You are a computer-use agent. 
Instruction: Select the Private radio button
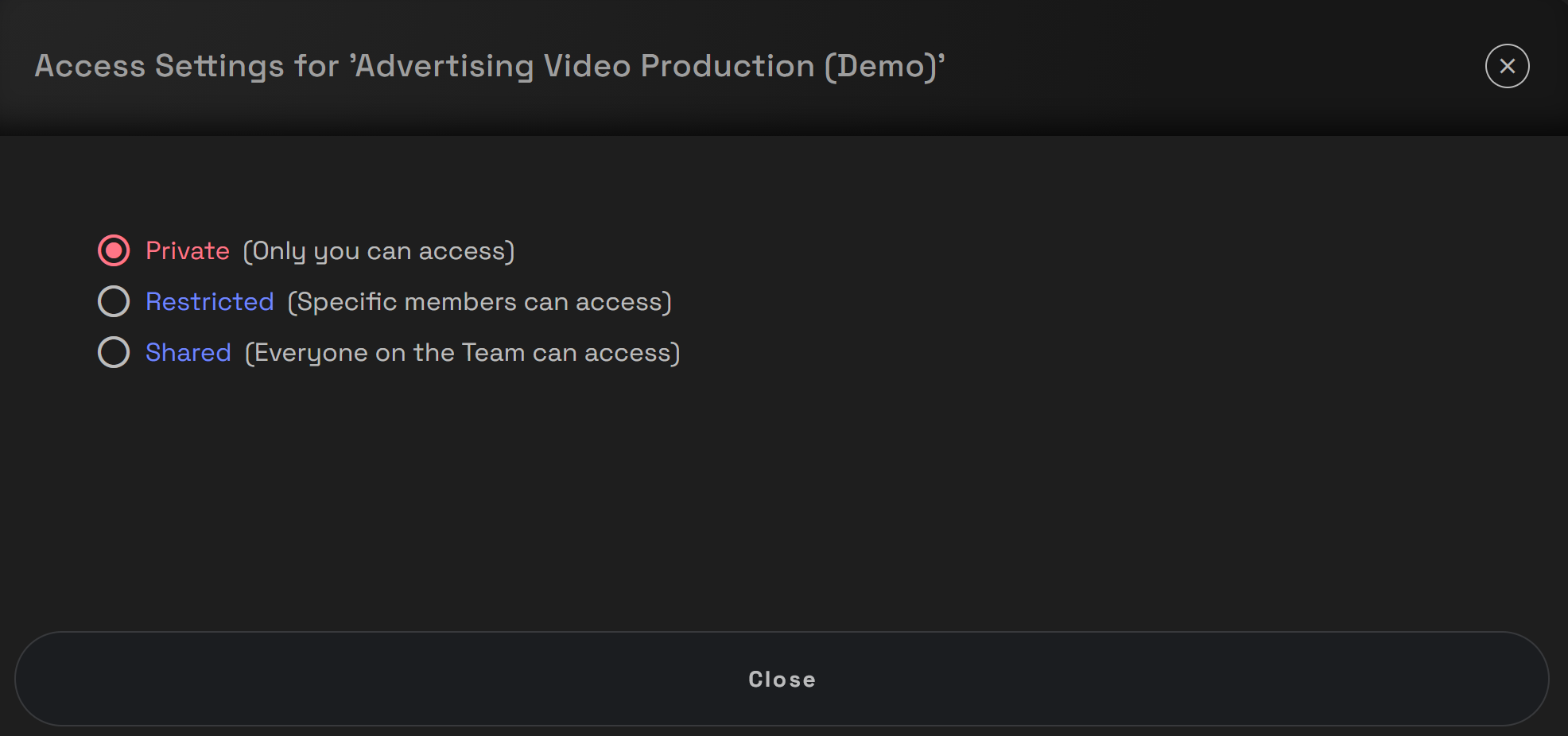[114, 251]
